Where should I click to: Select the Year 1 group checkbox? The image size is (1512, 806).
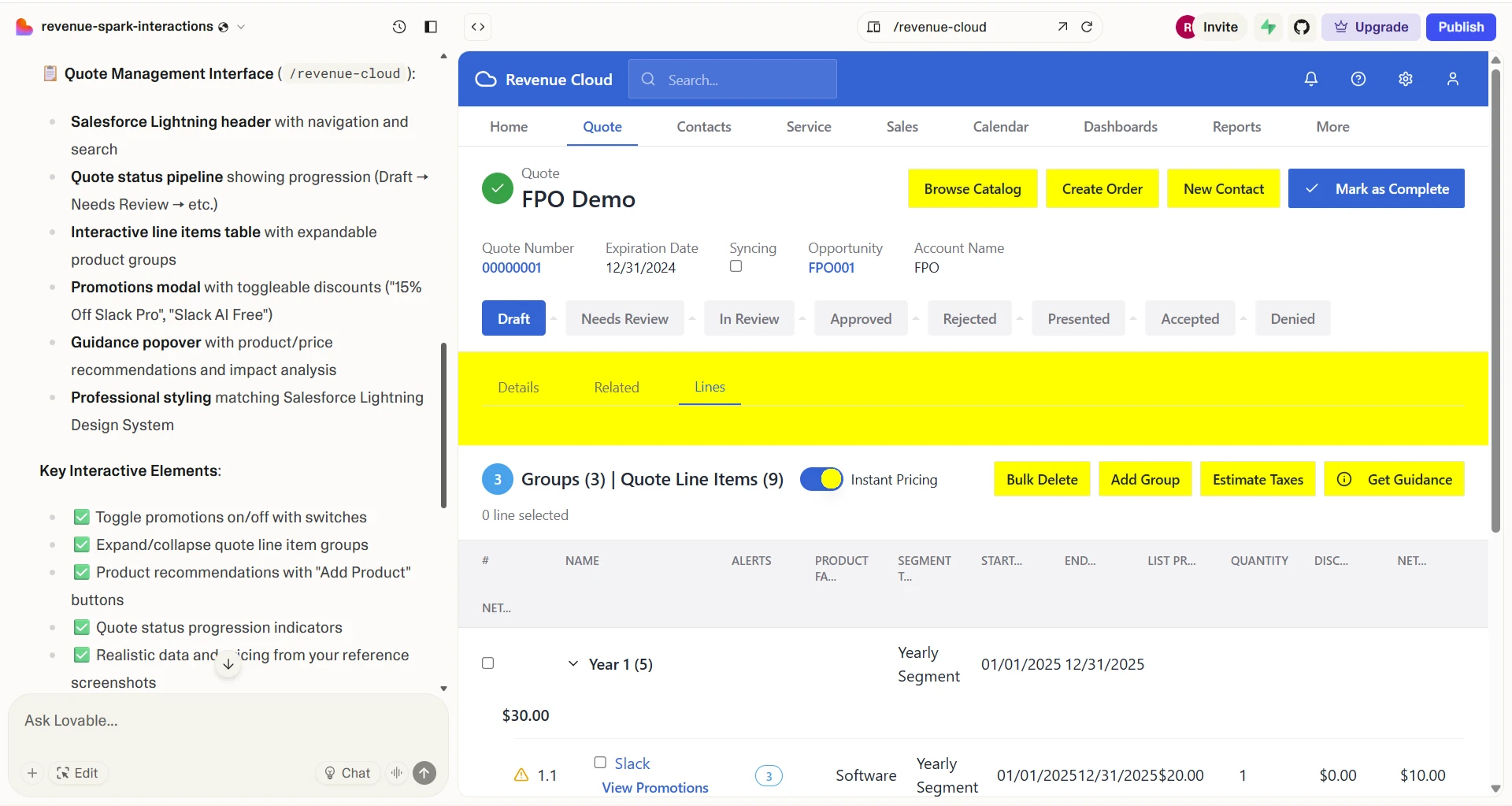point(488,663)
